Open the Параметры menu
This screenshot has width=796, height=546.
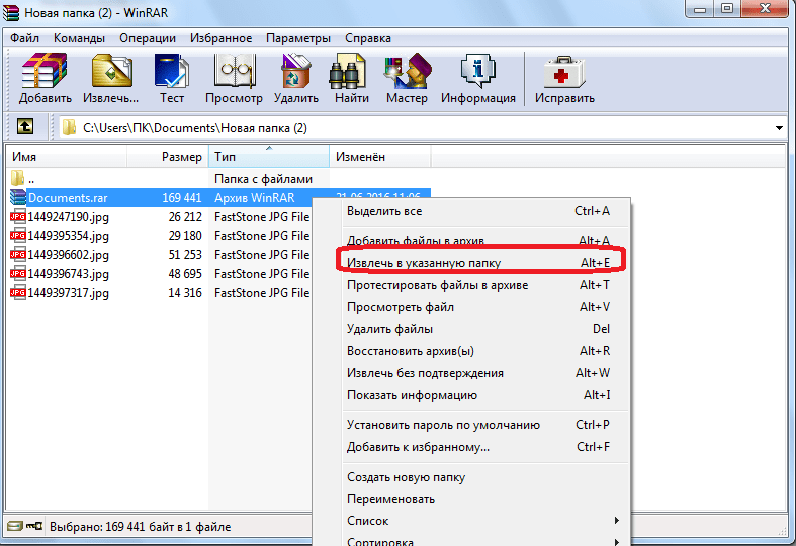[298, 38]
